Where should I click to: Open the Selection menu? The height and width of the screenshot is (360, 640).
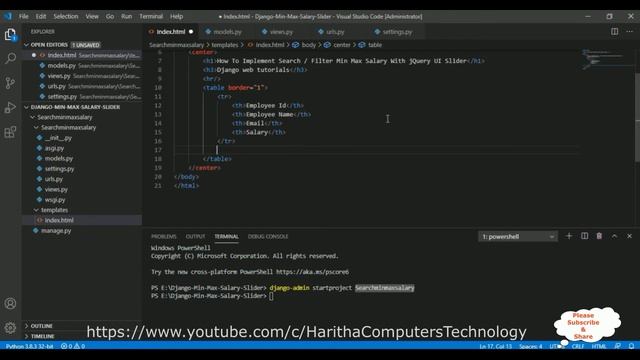66,16
